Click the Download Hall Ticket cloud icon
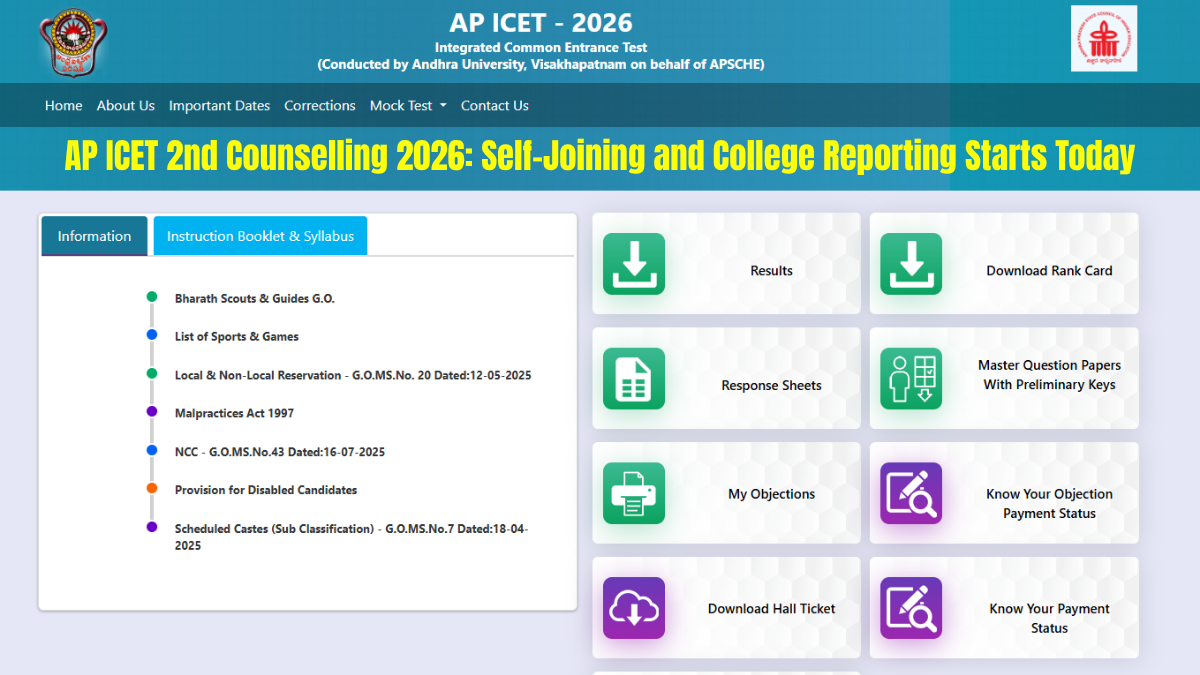1200x675 pixels. pyautogui.click(x=634, y=608)
